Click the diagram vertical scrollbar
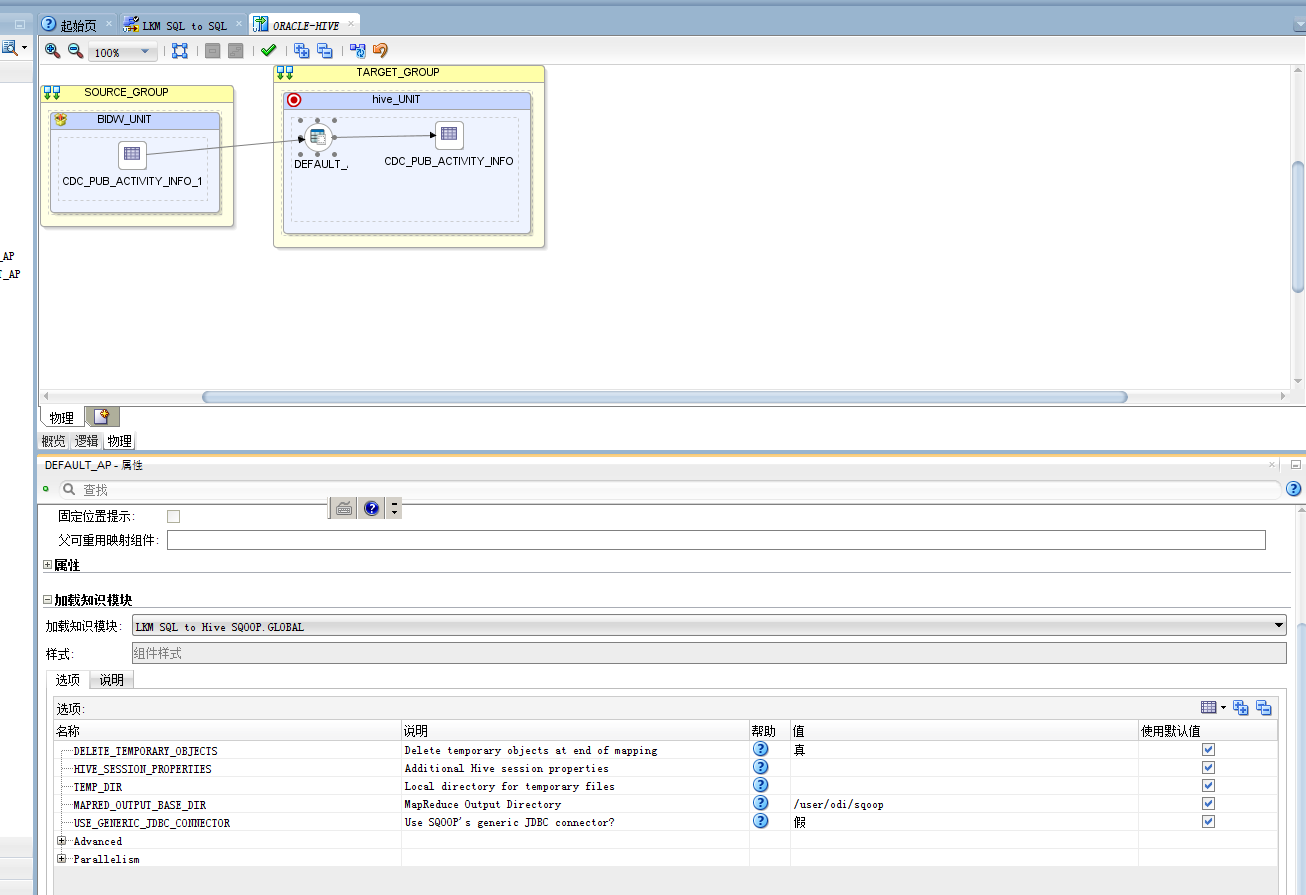 1298,227
